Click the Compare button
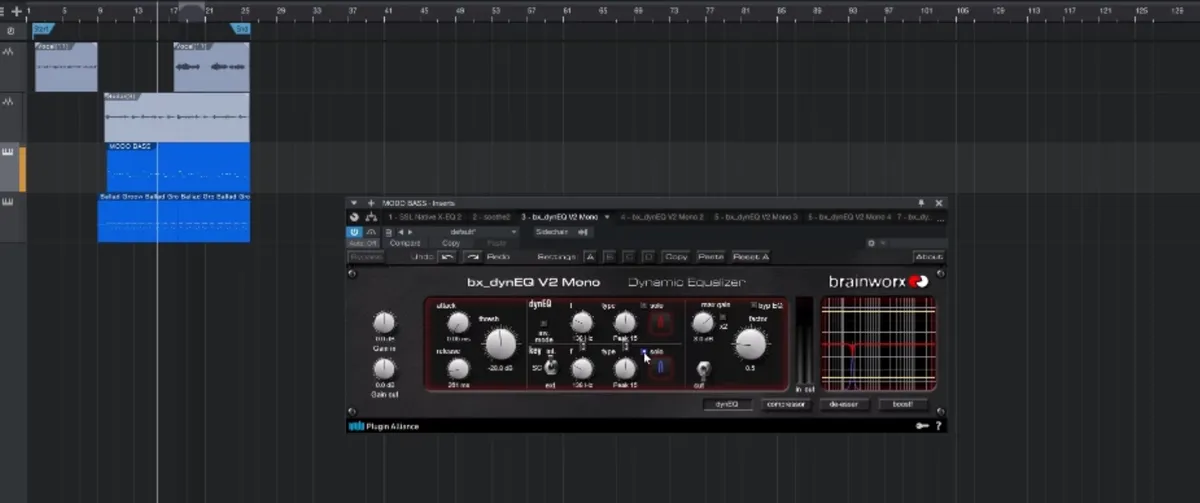Screen dimensions: 1200x503 pyautogui.click(x=404, y=243)
